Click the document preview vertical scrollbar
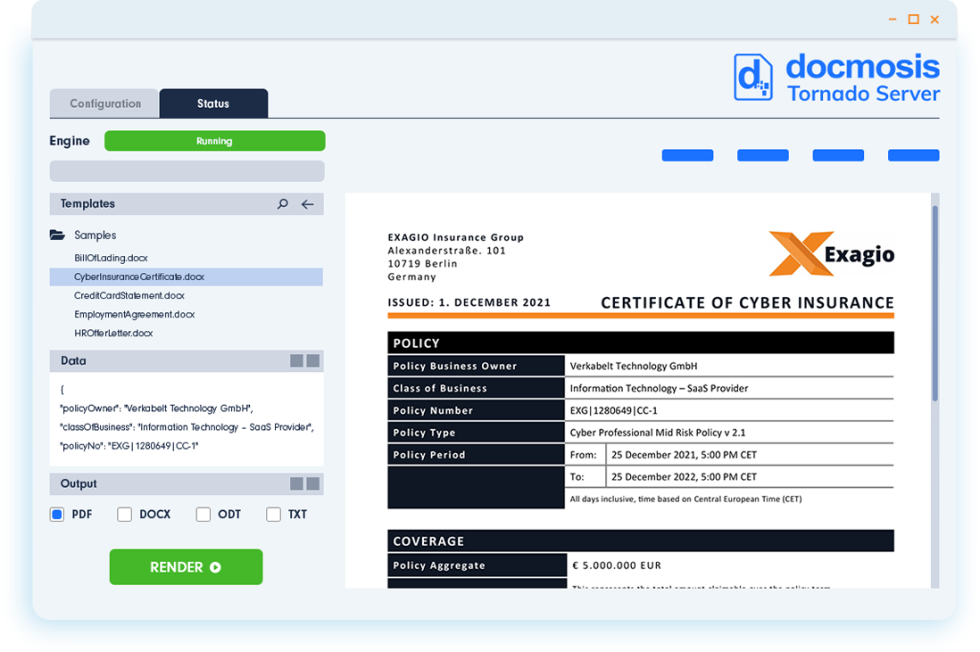The width and height of the screenshot is (980, 652). [935, 303]
